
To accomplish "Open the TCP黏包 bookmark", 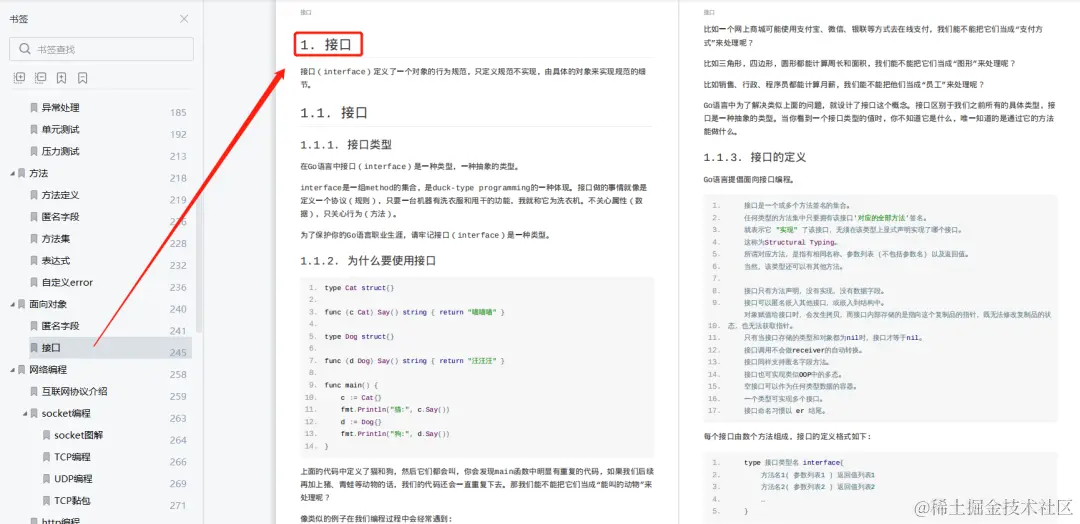I will (x=72, y=501).
